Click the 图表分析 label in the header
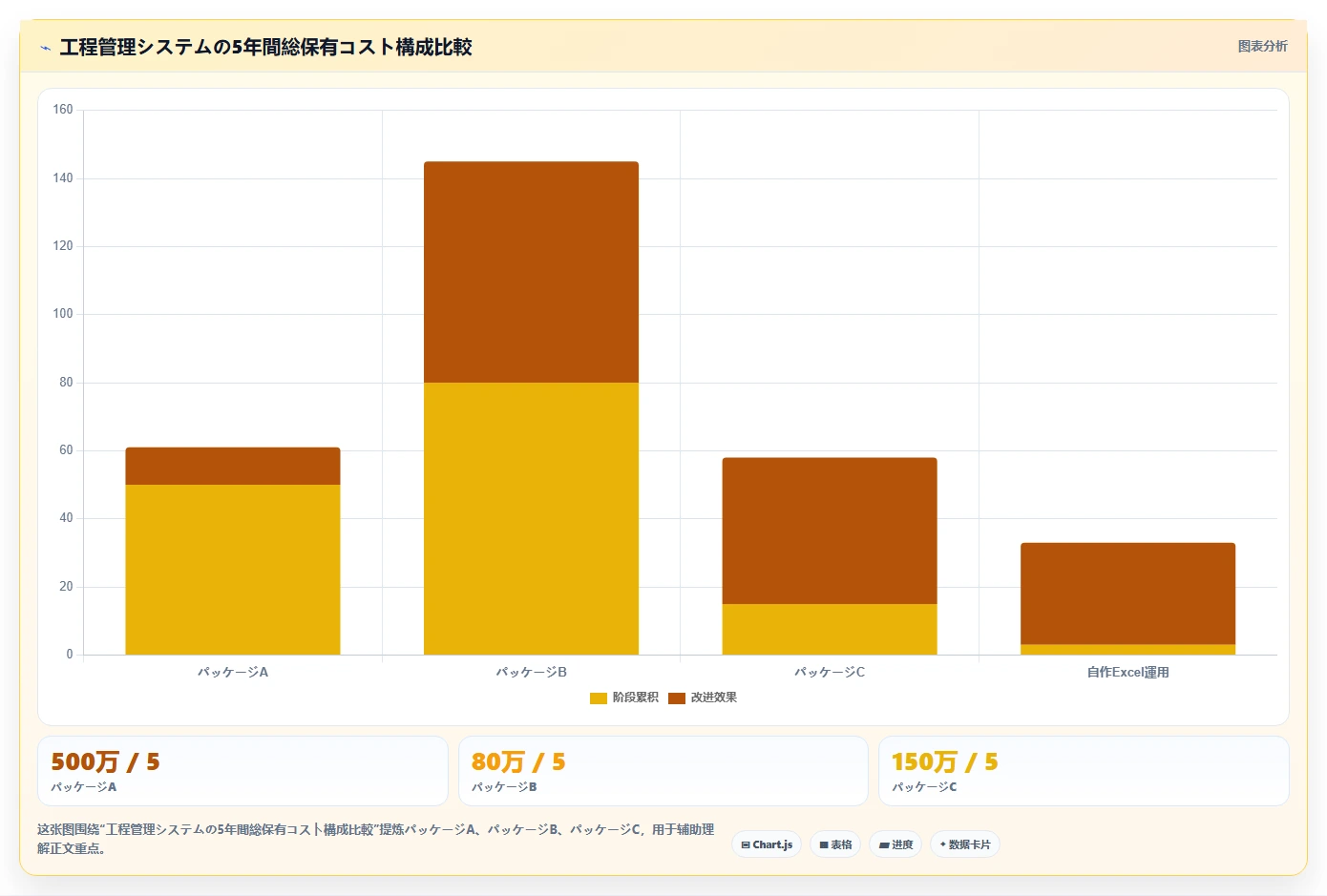 click(x=1262, y=46)
